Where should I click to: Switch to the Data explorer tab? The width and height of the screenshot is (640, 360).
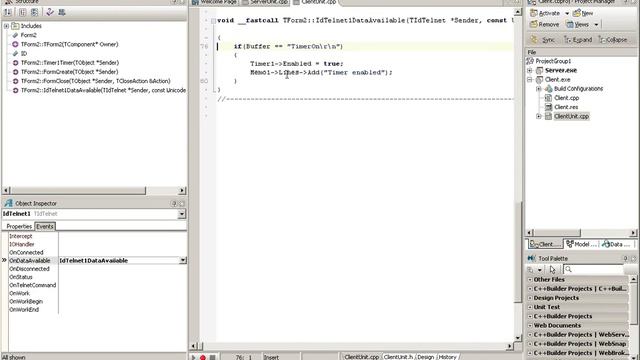(617, 244)
